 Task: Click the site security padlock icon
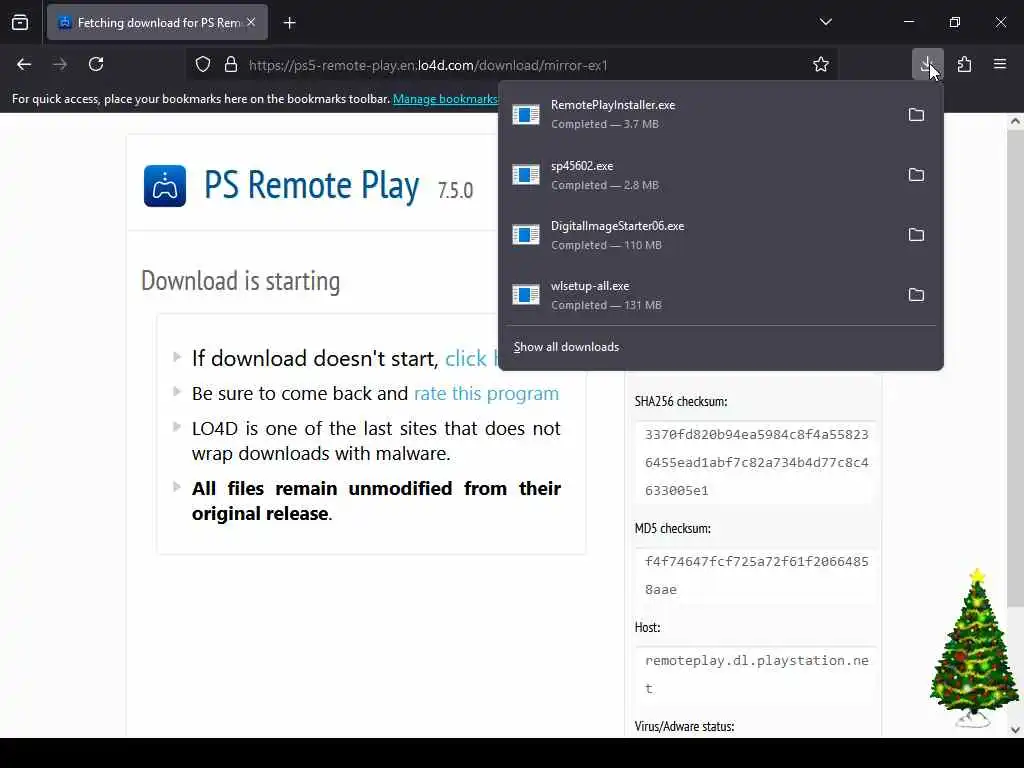click(x=231, y=65)
